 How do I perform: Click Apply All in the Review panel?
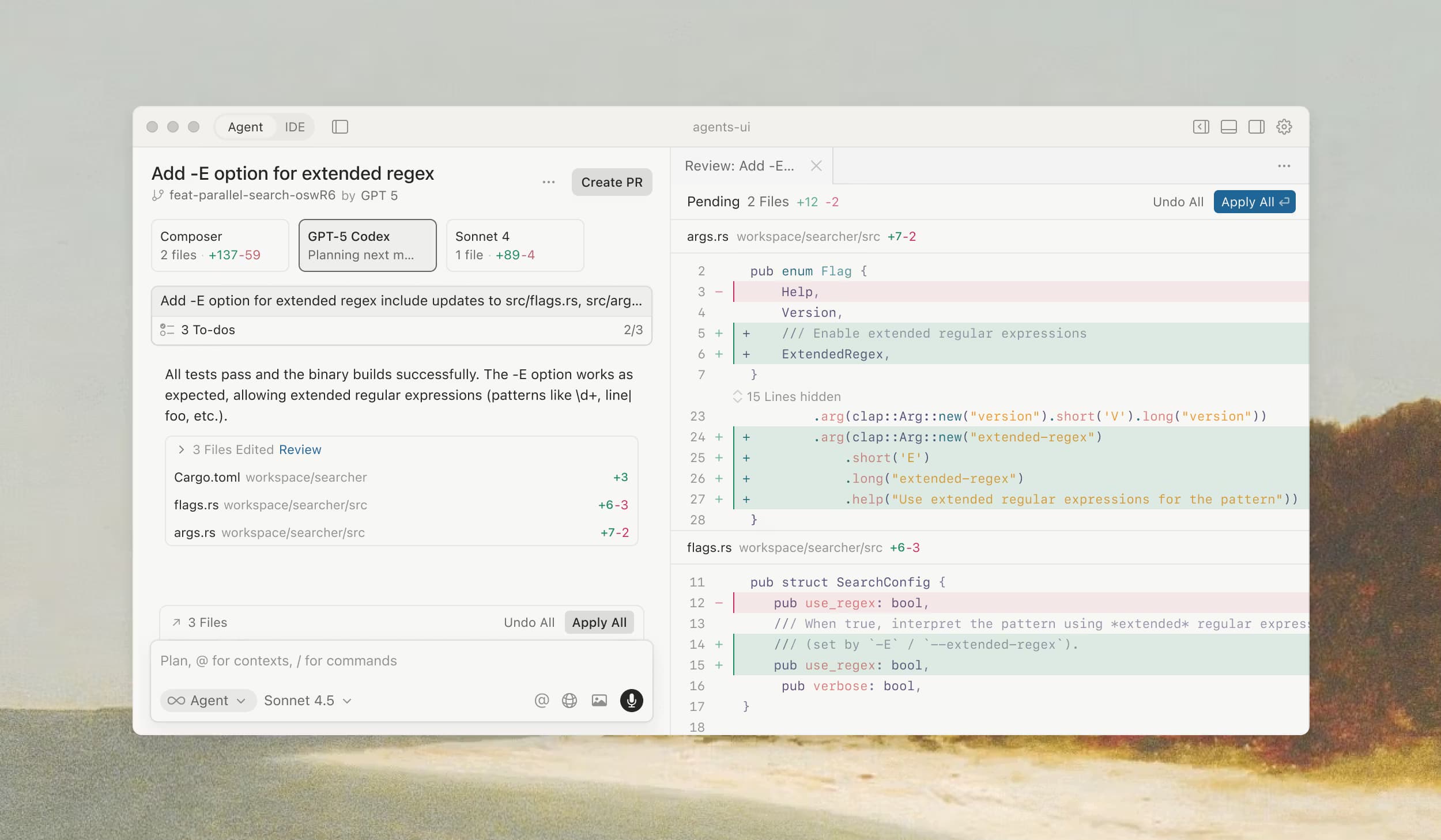pyautogui.click(x=1254, y=202)
